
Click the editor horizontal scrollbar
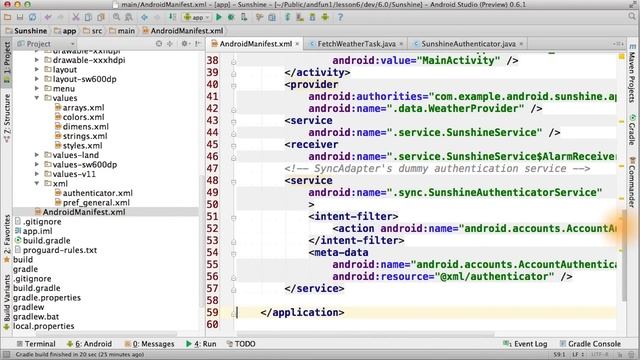pyautogui.click(x=365, y=333)
